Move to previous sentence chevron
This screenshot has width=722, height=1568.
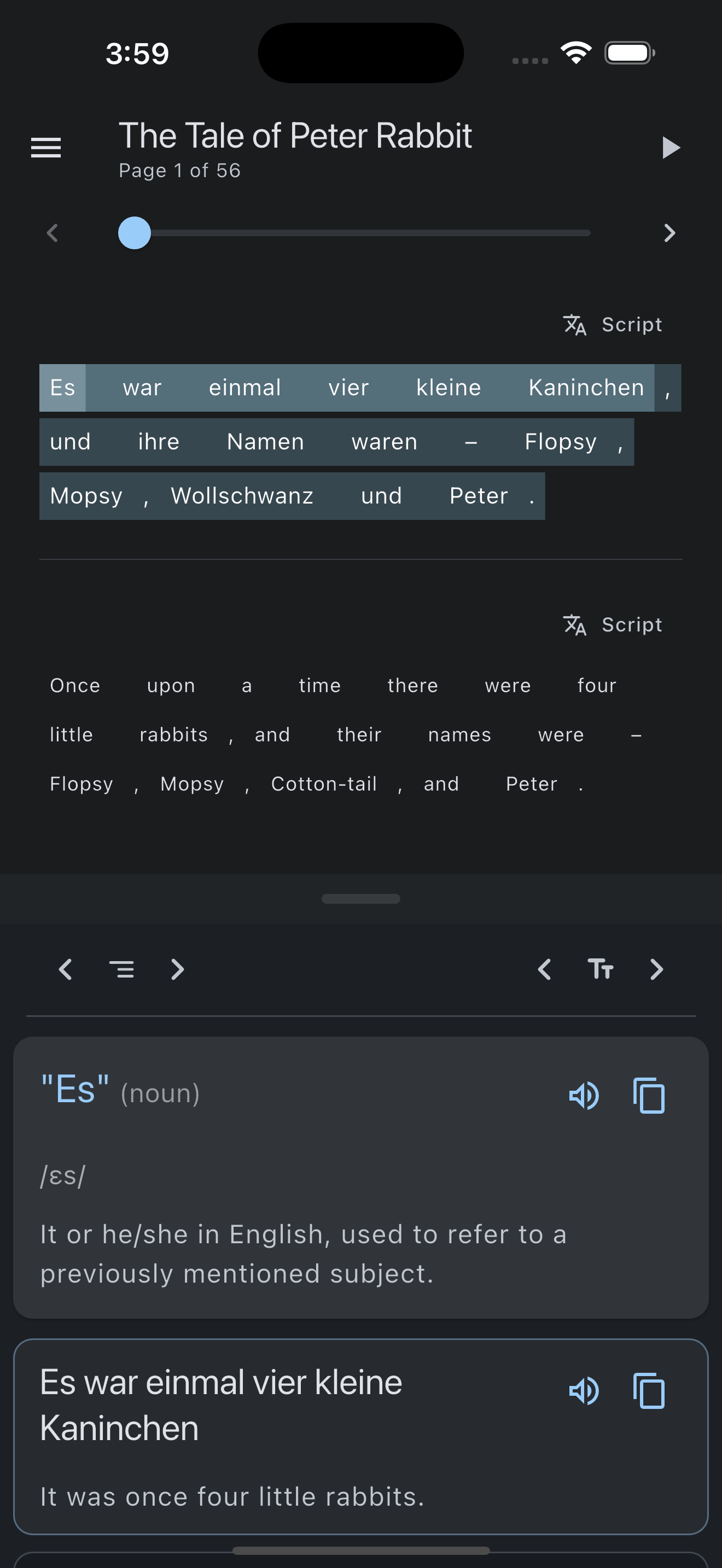[x=66, y=969]
